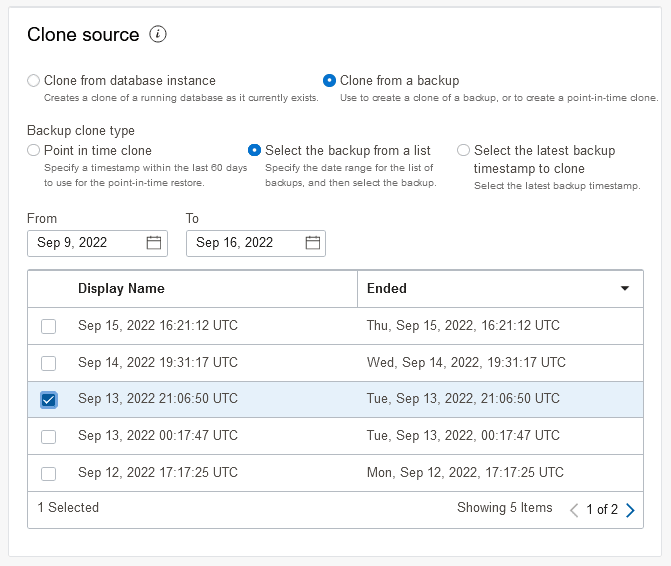671x566 pixels.
Task: Open the To date calendar picker
Action: tap(313, 243)
